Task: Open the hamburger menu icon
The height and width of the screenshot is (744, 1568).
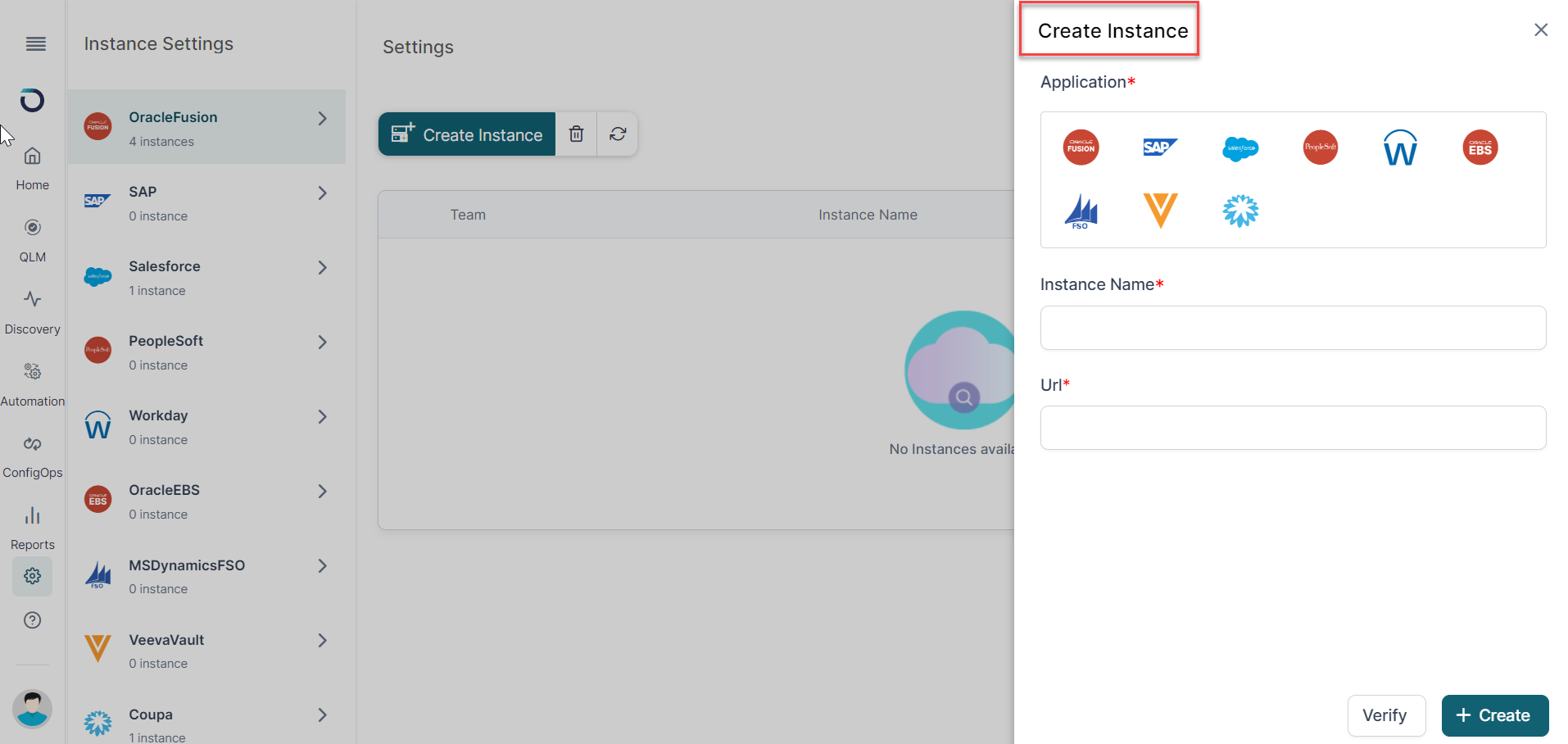Action: click(35, 44)
